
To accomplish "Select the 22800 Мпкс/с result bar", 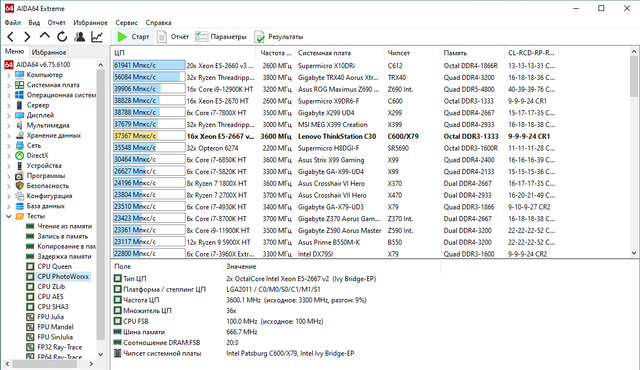I will (x=149, y=254).
